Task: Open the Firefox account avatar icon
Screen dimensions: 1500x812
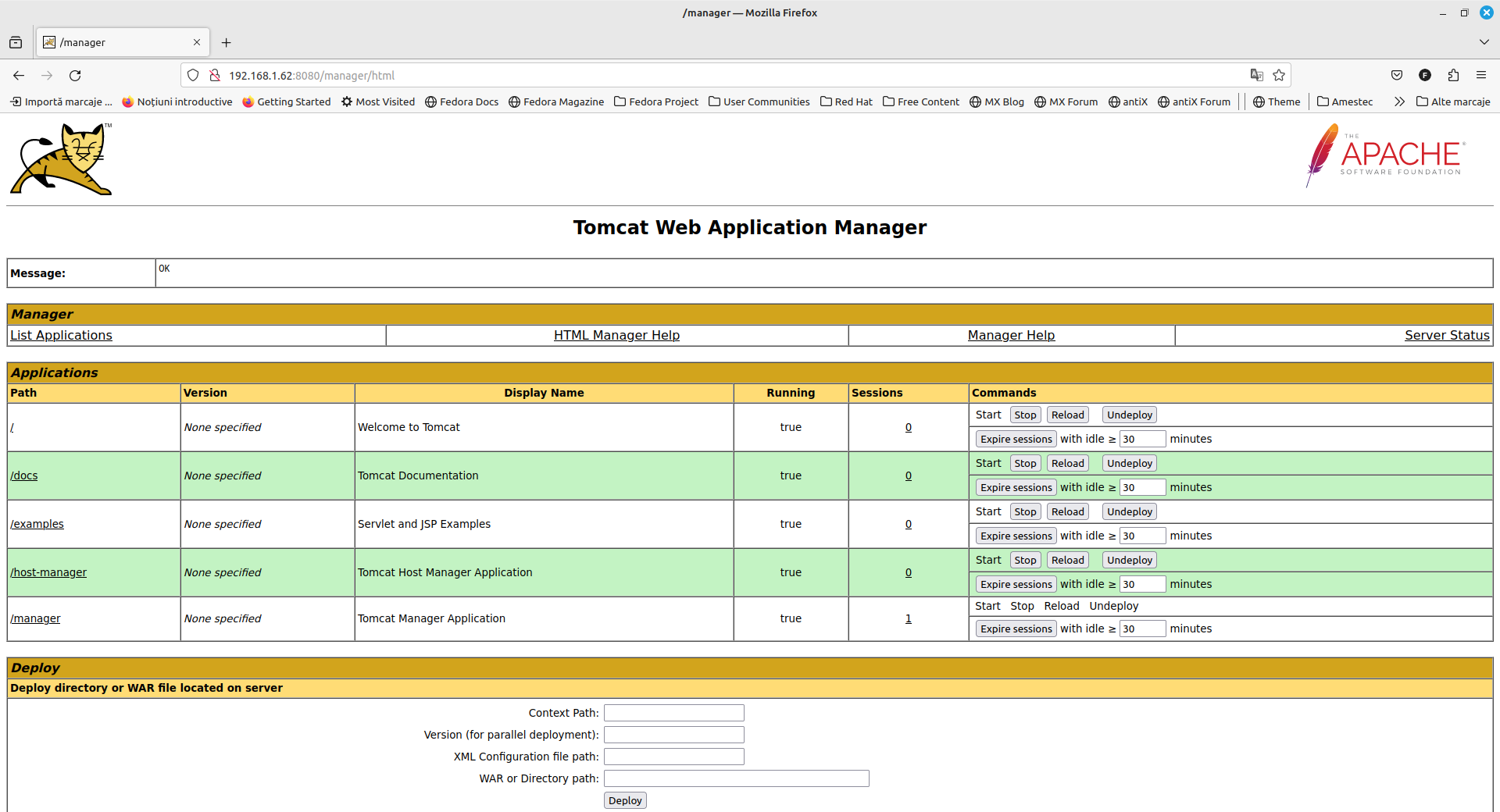Action: pos(1425,75)
